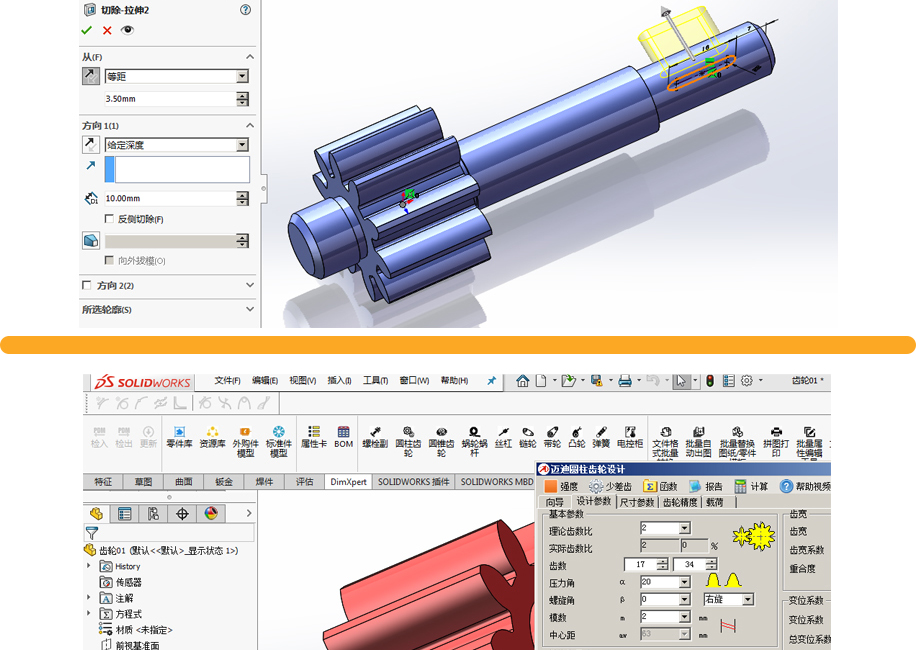
Task: Open the 属性卡 property card
Action: (314, 437)
